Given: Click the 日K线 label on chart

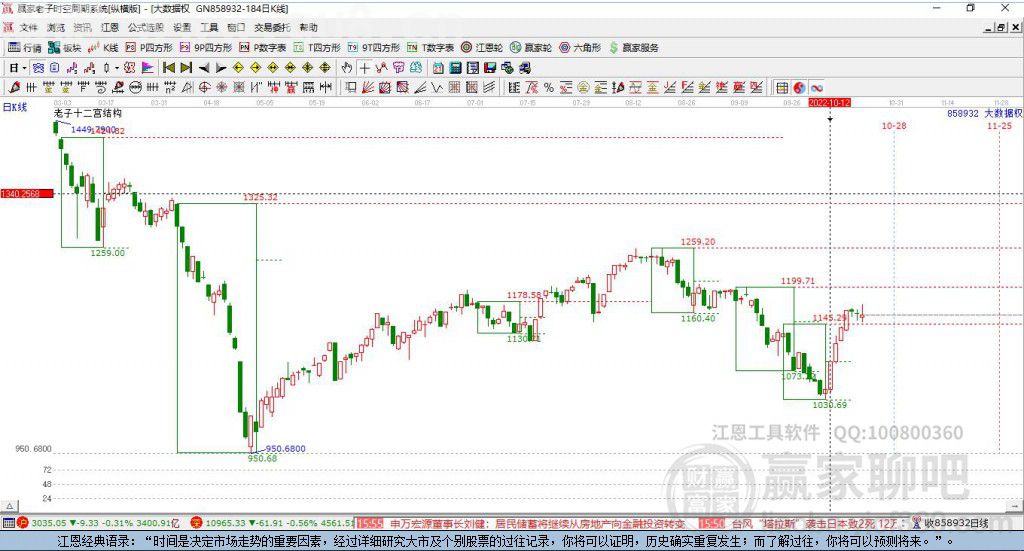Looking at the screenshot, I should (14, 107).
